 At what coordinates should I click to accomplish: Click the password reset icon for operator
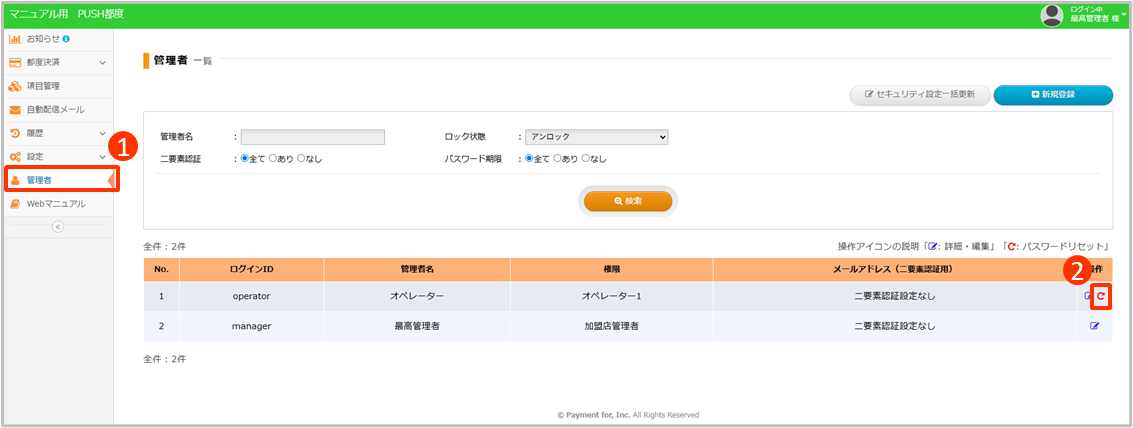pyautogui.click(x=1101, y=296)
